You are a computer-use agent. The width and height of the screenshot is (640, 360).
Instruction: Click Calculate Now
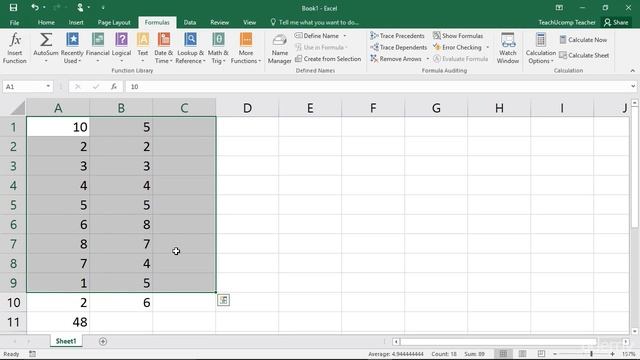click(583, 40)
